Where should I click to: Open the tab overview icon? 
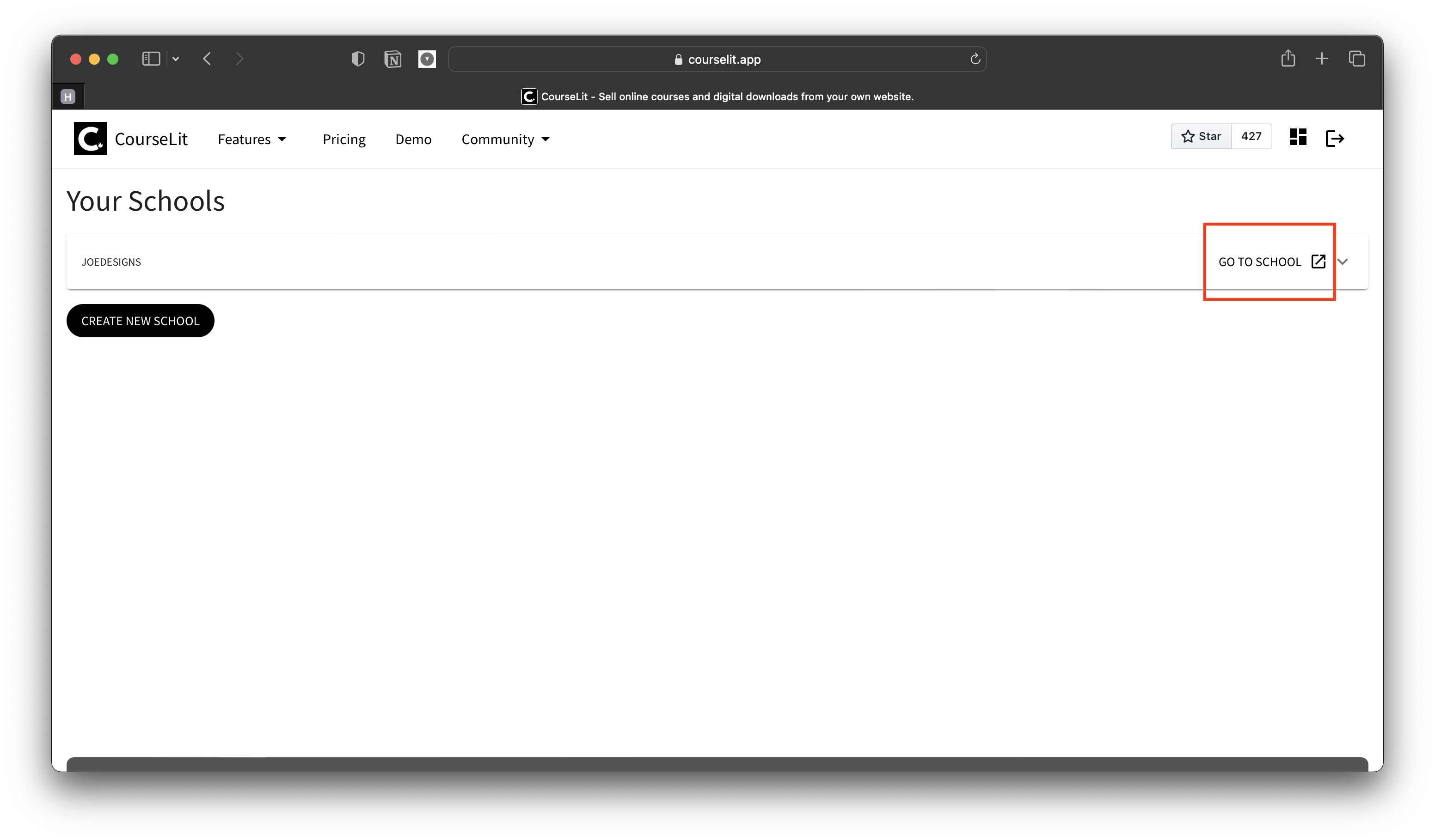pyautogui.click(x=1357, y=59)
